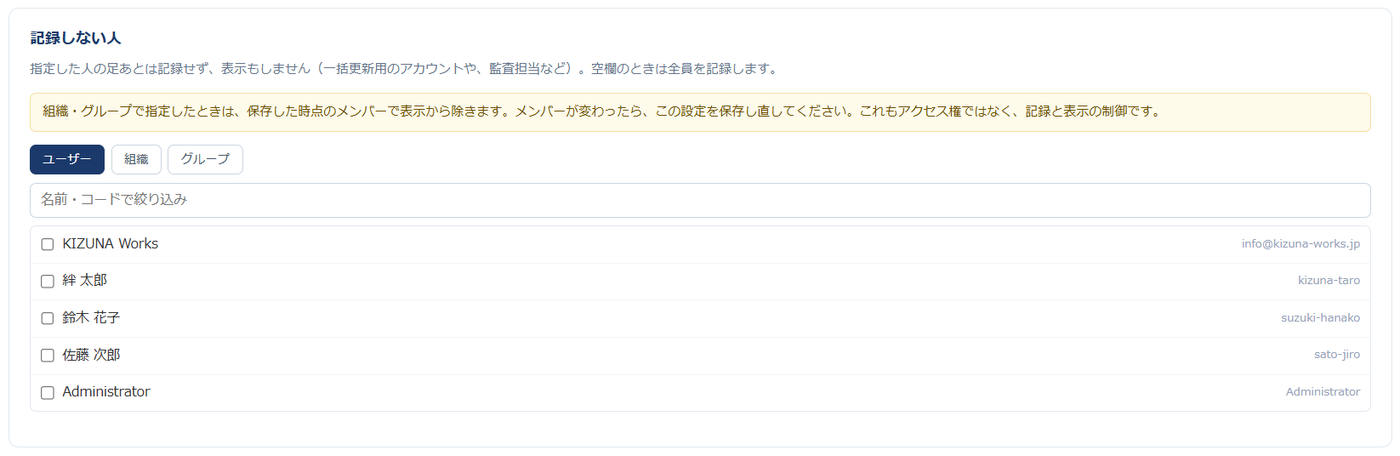
Task: Click the suzuki-hanako code text
Action: pos(1320,318)
